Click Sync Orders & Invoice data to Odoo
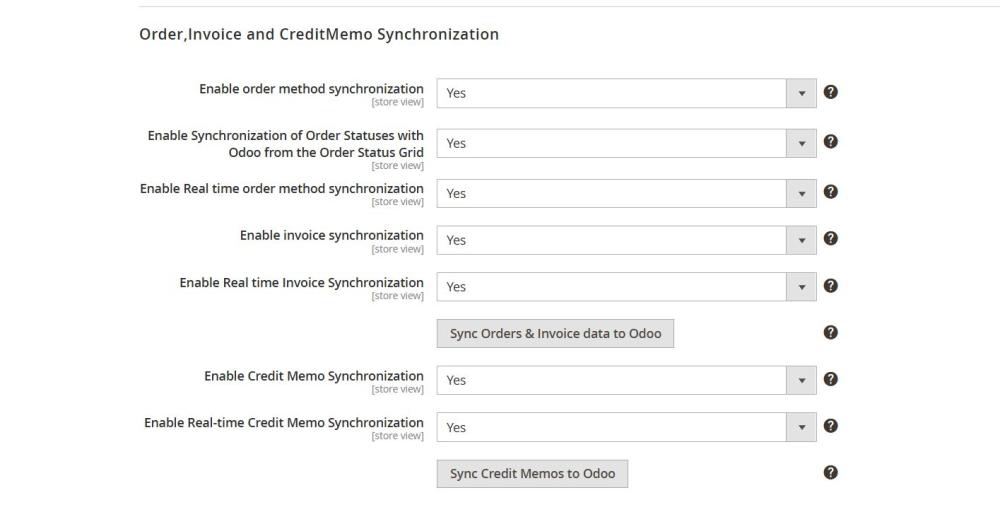 [555, 333]
